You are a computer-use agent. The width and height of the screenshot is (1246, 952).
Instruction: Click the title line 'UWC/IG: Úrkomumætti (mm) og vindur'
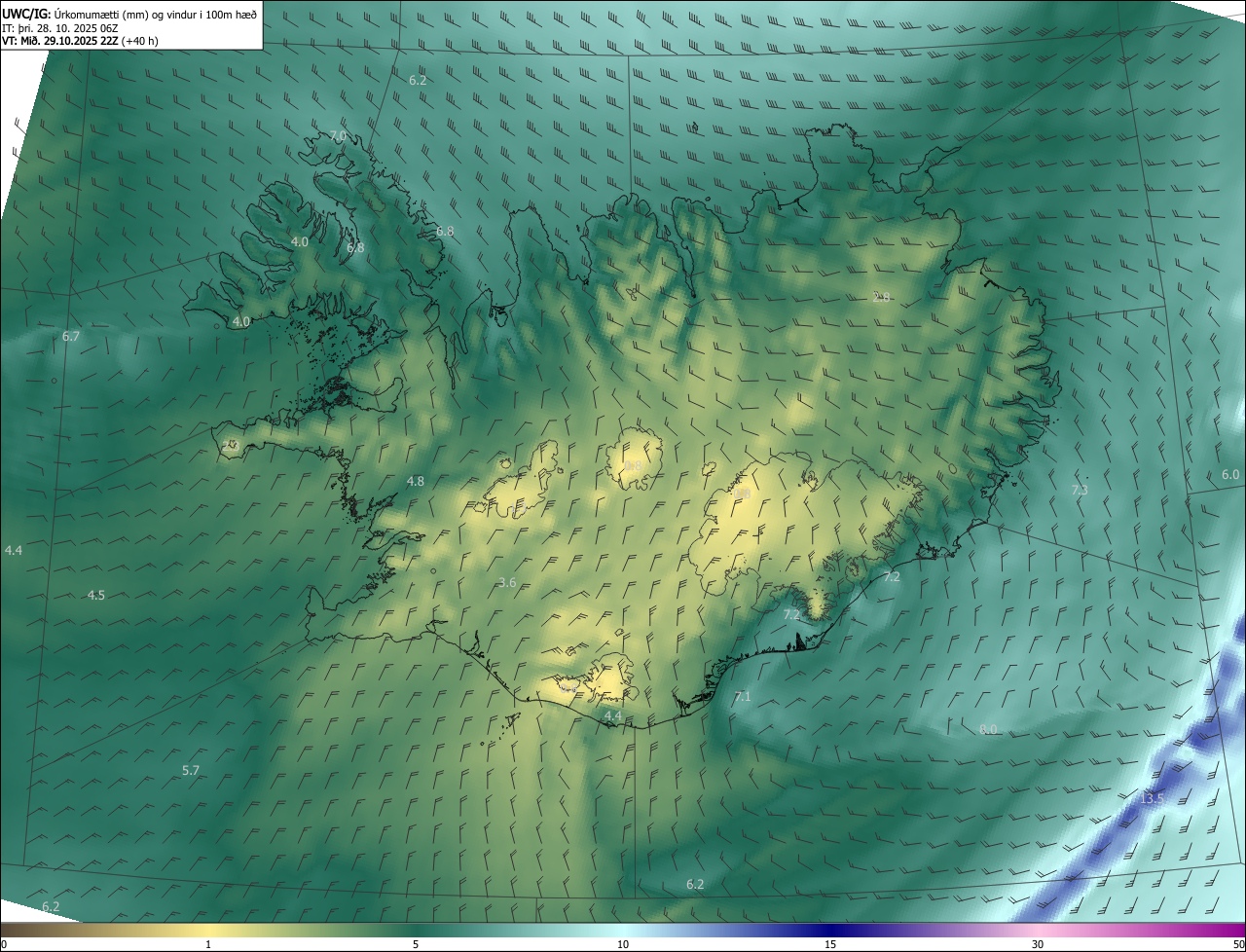[130, 13]
